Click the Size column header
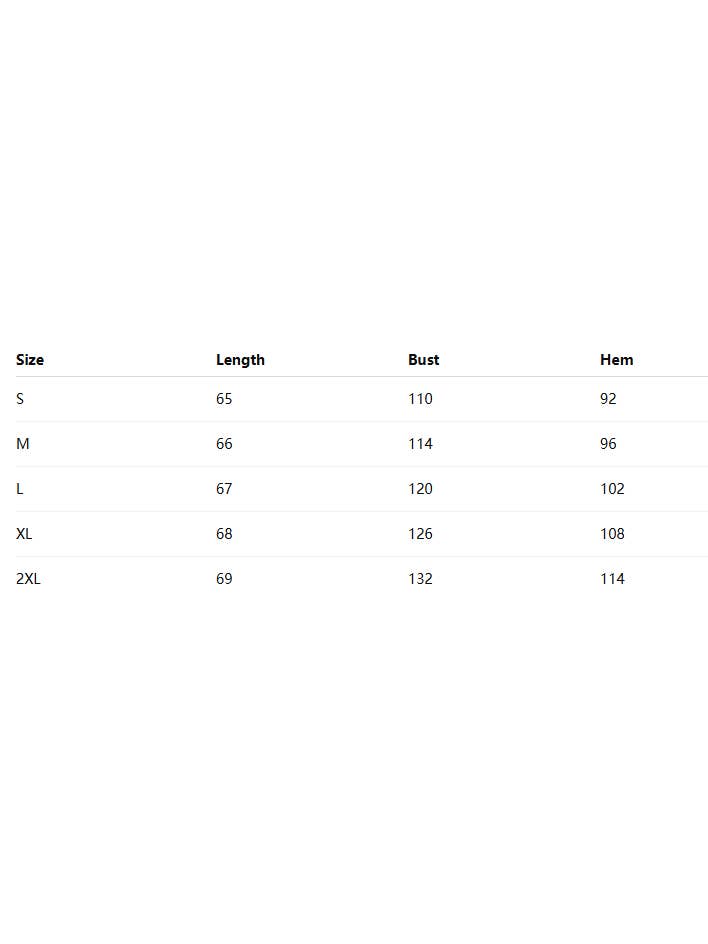 [30, 360]
